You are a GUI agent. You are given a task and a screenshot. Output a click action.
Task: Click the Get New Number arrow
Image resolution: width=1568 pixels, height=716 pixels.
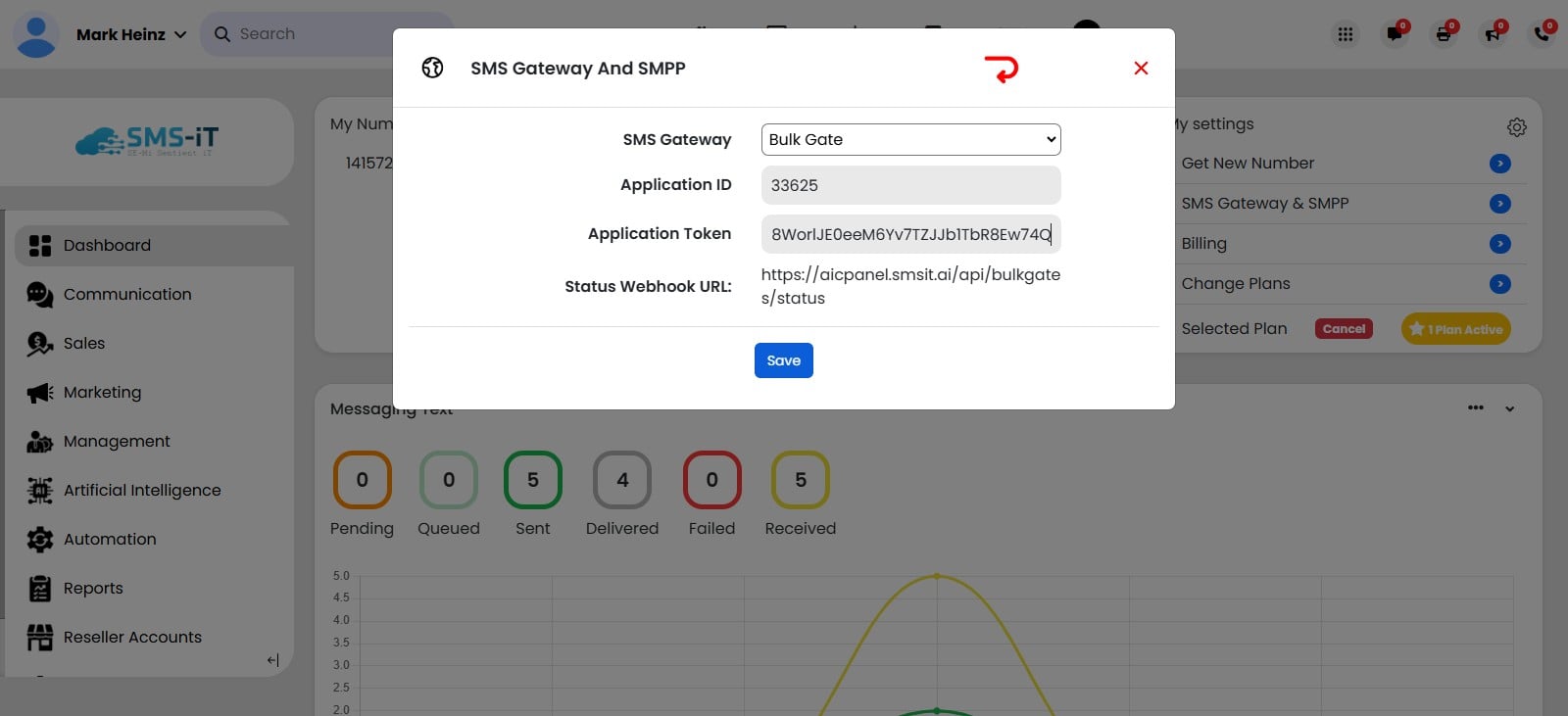(1500, 164)
